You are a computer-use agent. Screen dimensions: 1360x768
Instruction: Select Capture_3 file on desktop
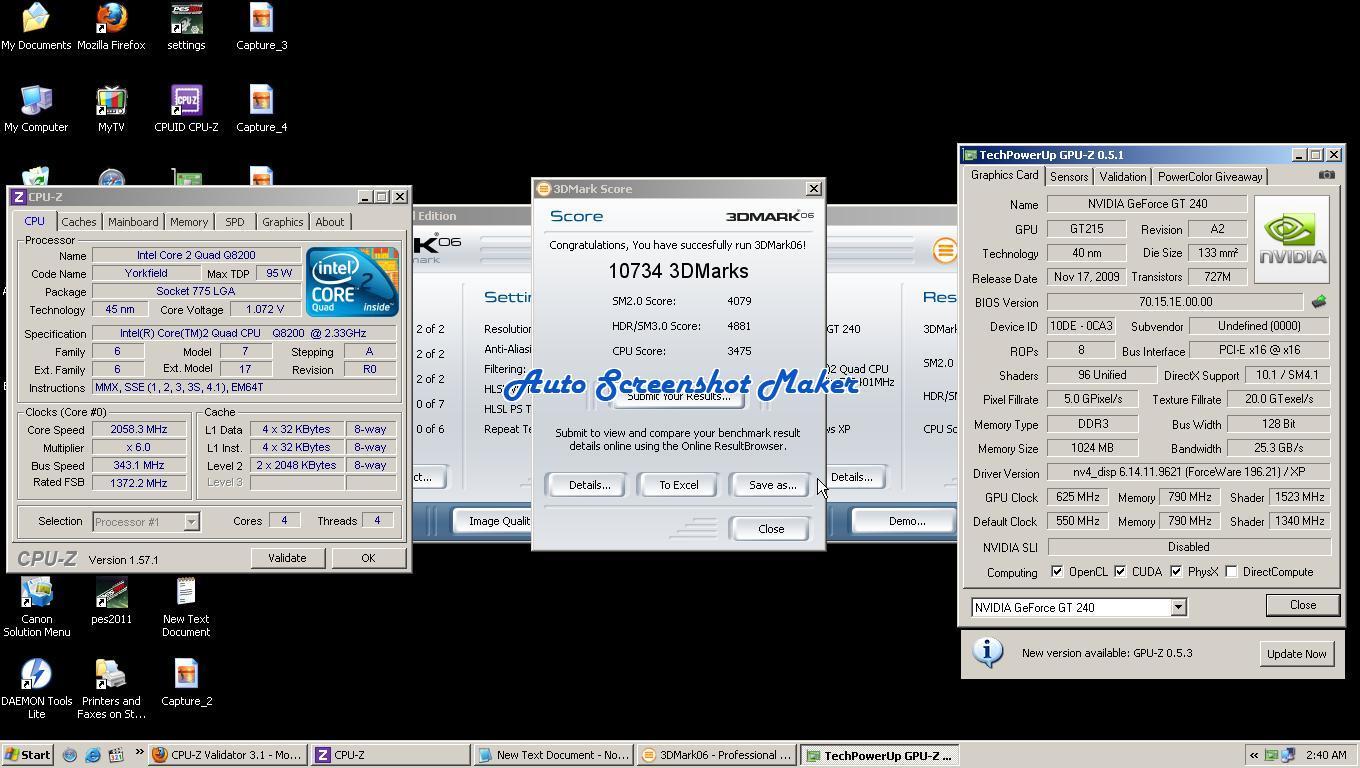261,27
